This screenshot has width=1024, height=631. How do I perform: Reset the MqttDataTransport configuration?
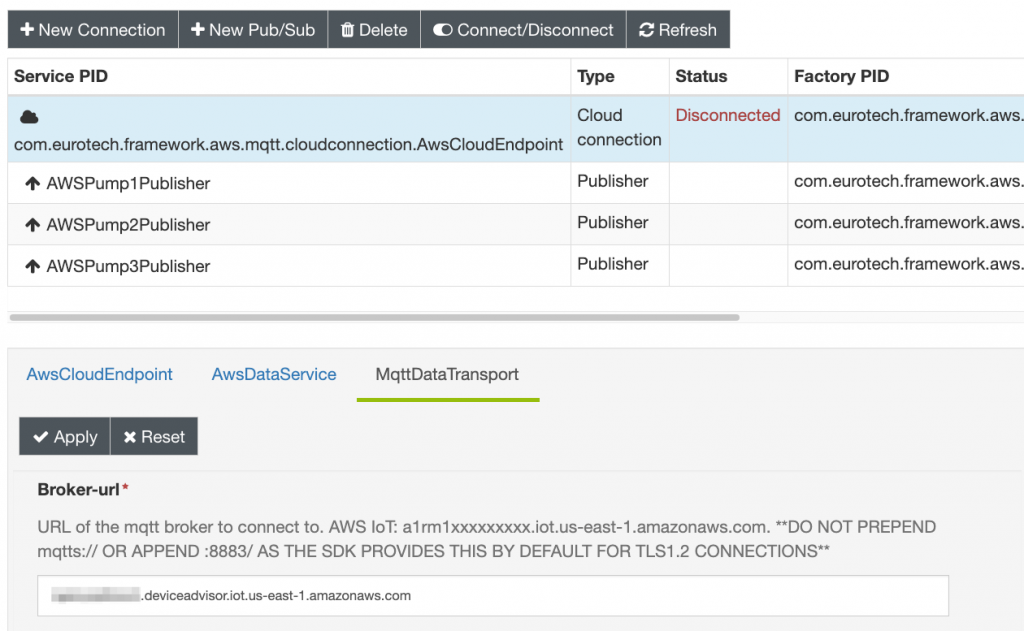[x=153, y=436]
